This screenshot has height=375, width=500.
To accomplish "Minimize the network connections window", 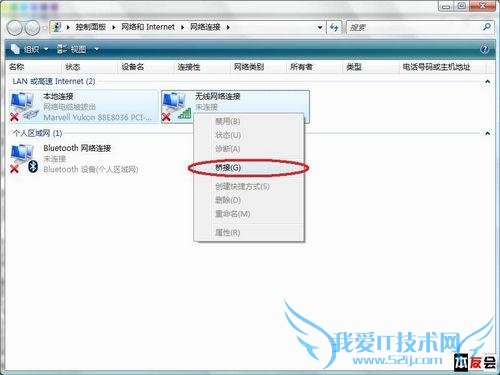I will [446, 6].
